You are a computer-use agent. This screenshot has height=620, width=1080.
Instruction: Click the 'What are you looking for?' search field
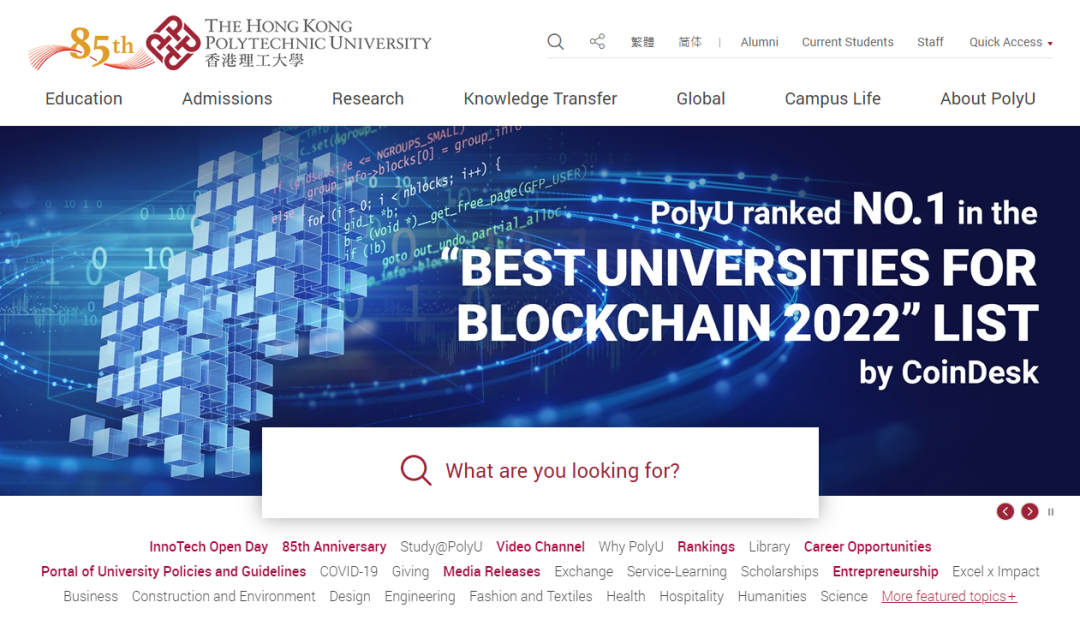pyautogui.click(x=540, y=472)
